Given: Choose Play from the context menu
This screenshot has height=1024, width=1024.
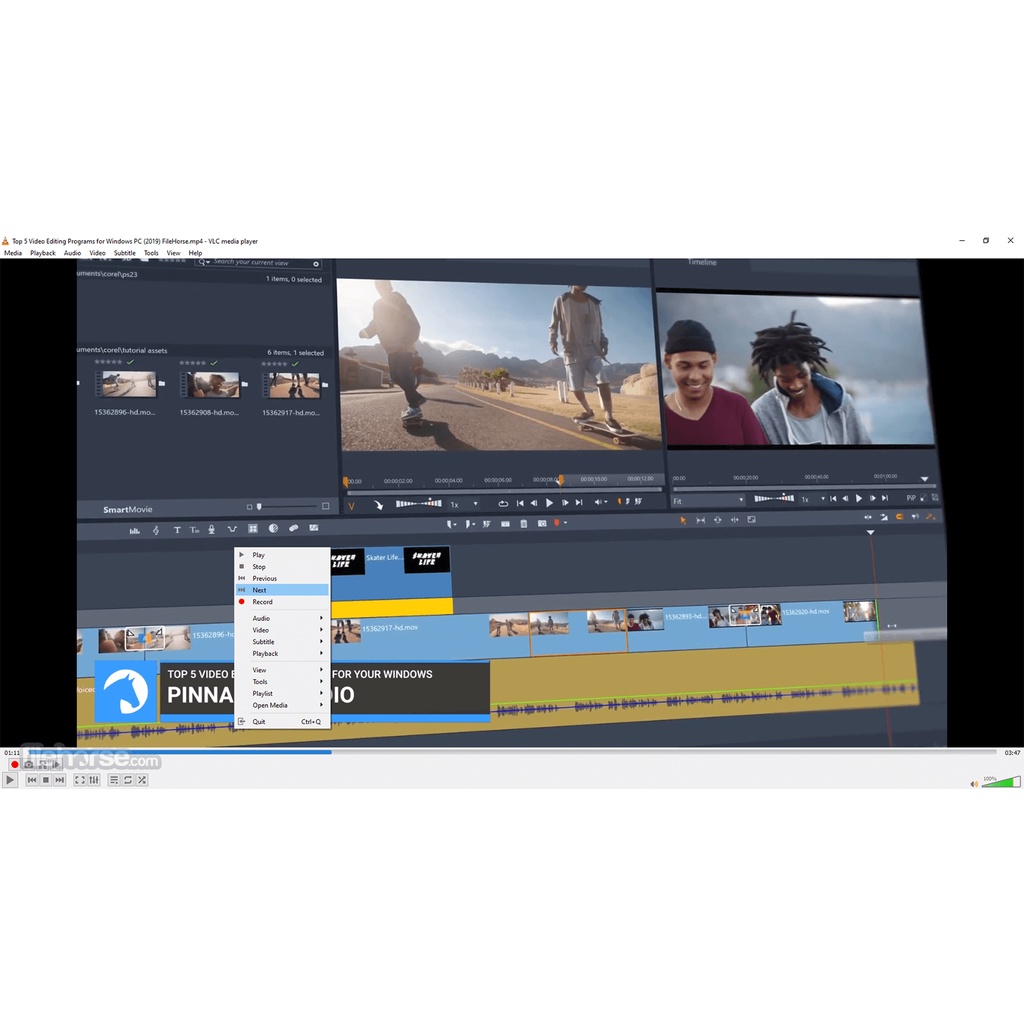Looking at the screenshot, I should pyautogui.click(x=282, y=555).
